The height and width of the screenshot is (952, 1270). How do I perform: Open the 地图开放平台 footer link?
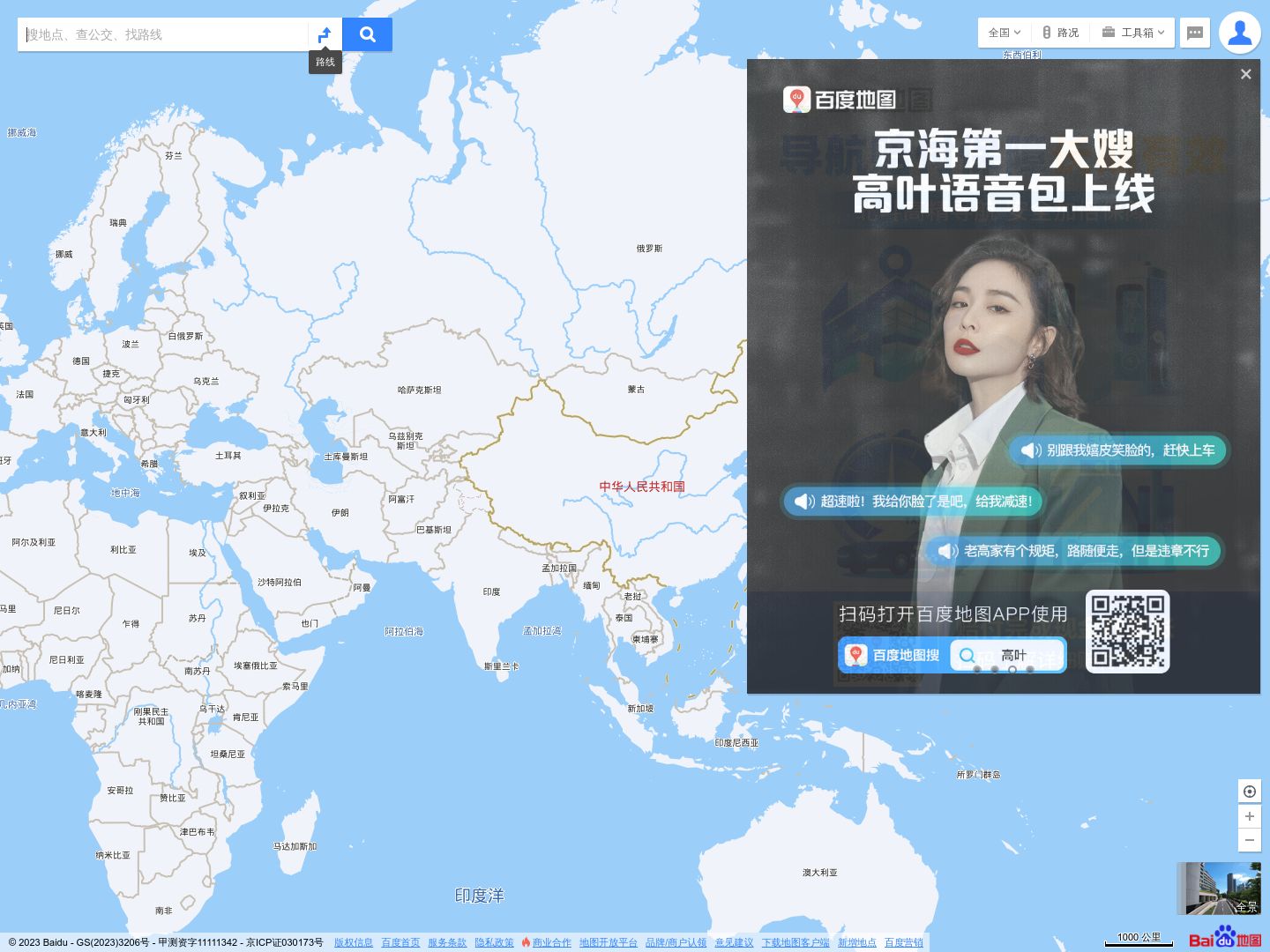pyautogui.click(x=608, y=942)
